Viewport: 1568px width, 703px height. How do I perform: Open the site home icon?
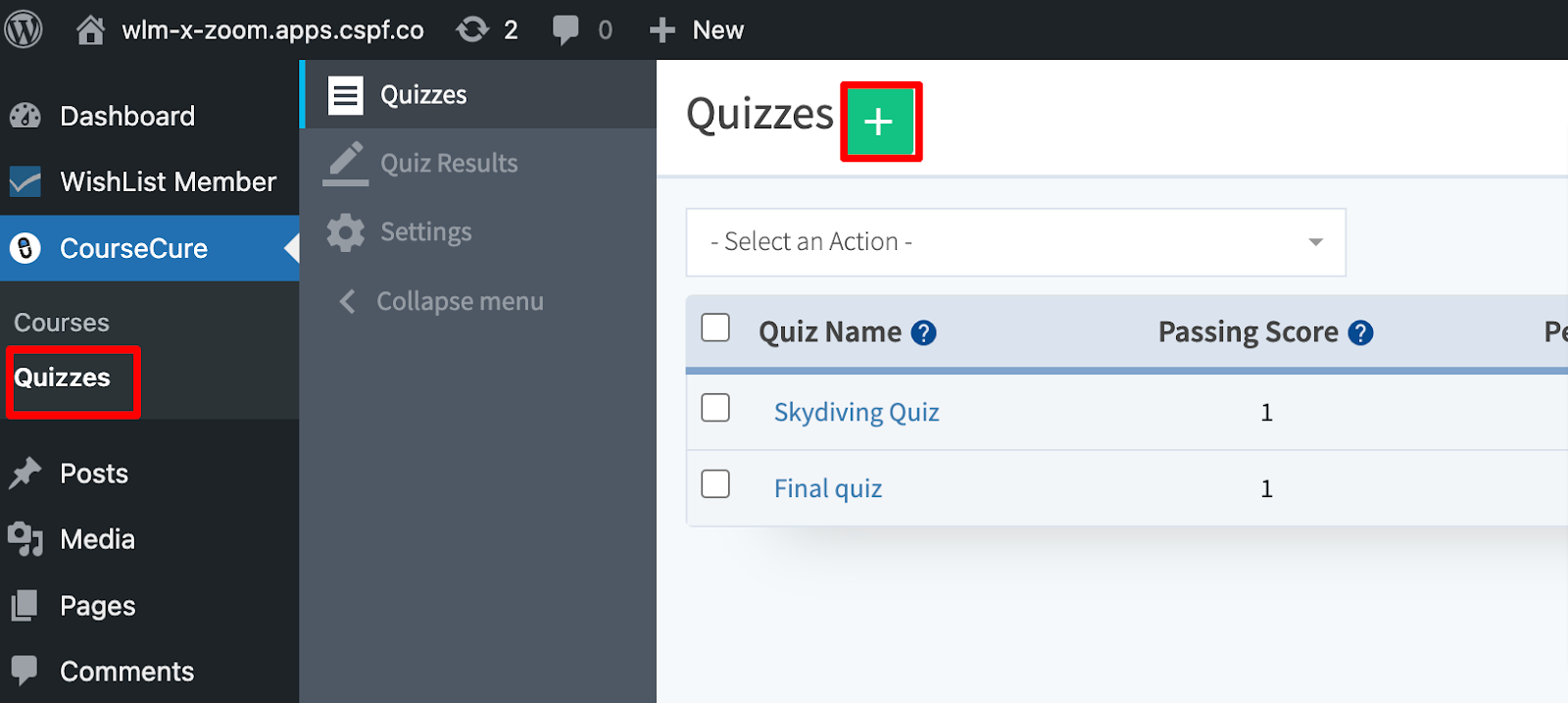click(x=90, y=29)
